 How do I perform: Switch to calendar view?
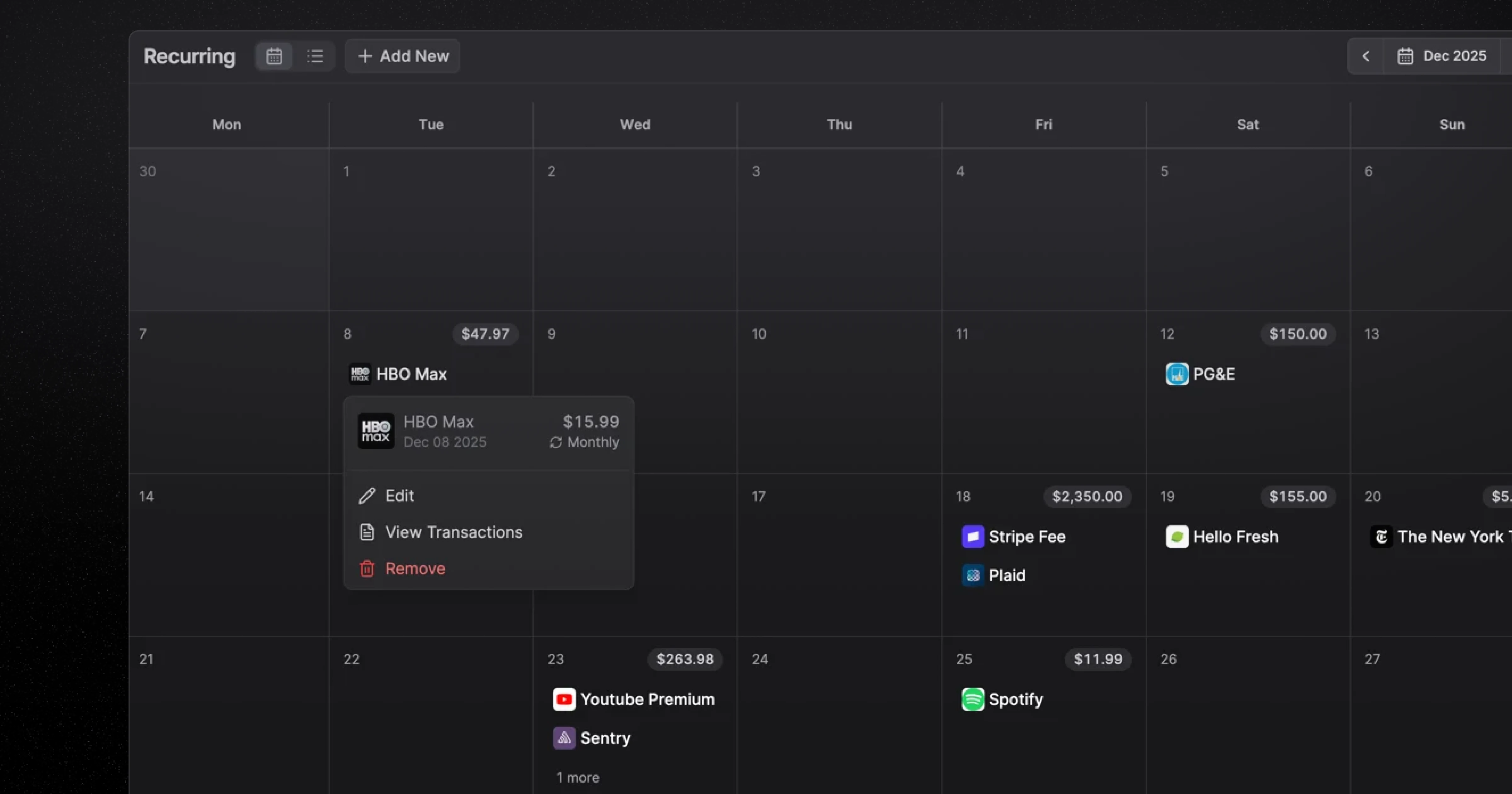(x=274, y=56)
